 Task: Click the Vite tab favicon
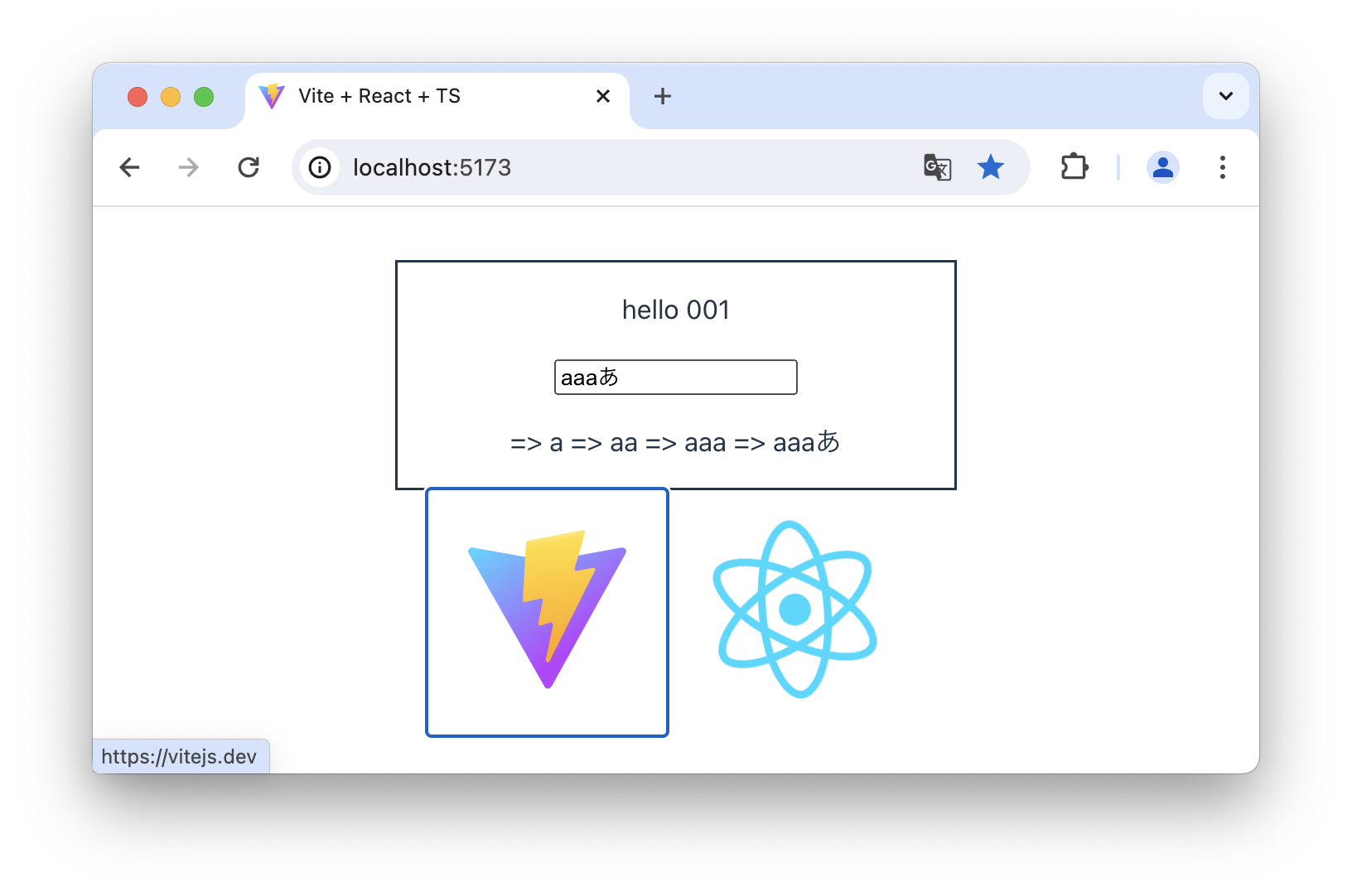(x=272, y=96)
